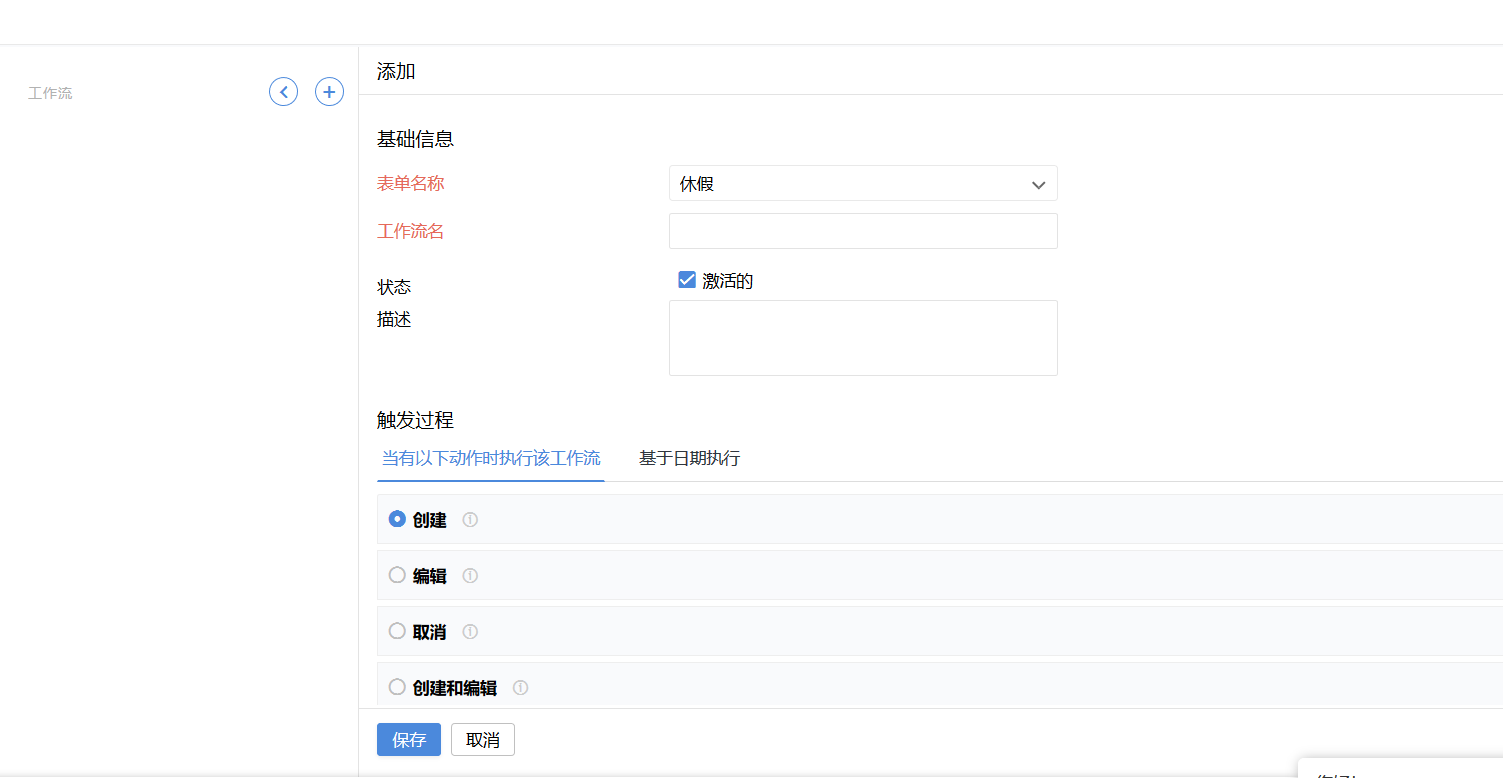Click the info icon beside 编辑
1503x778 pixels.
pyautogui.click(x=470, y=576)
